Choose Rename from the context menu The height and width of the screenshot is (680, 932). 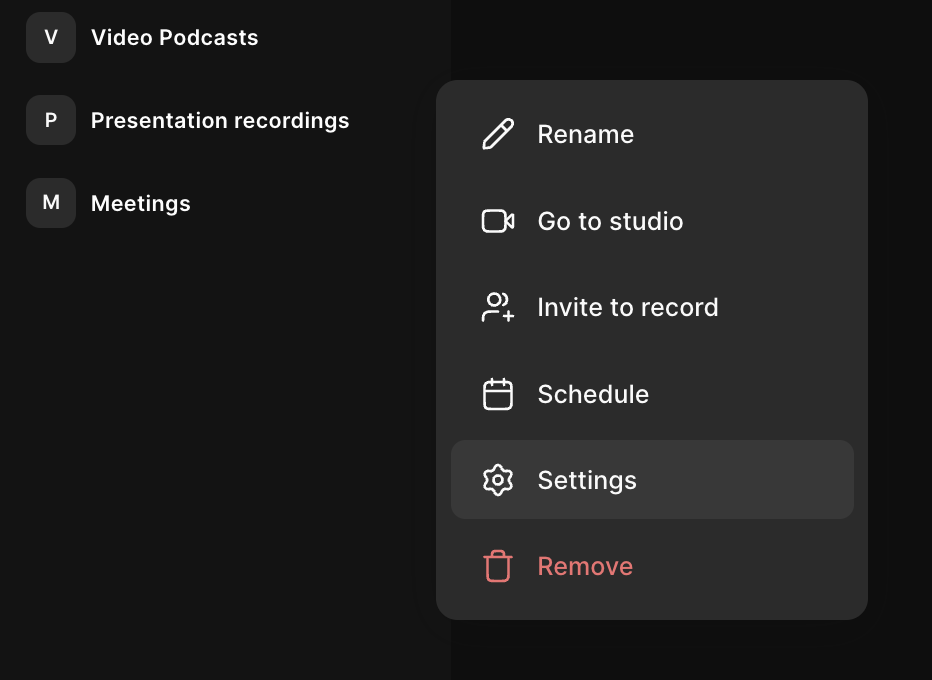652,134
